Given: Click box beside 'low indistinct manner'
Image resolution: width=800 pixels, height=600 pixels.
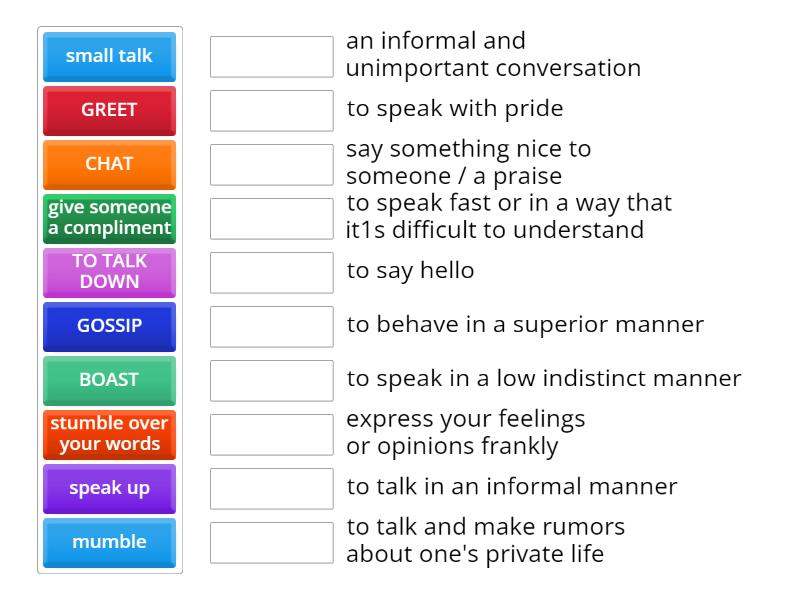Looking at the screenshot, I should click(271, 381).
